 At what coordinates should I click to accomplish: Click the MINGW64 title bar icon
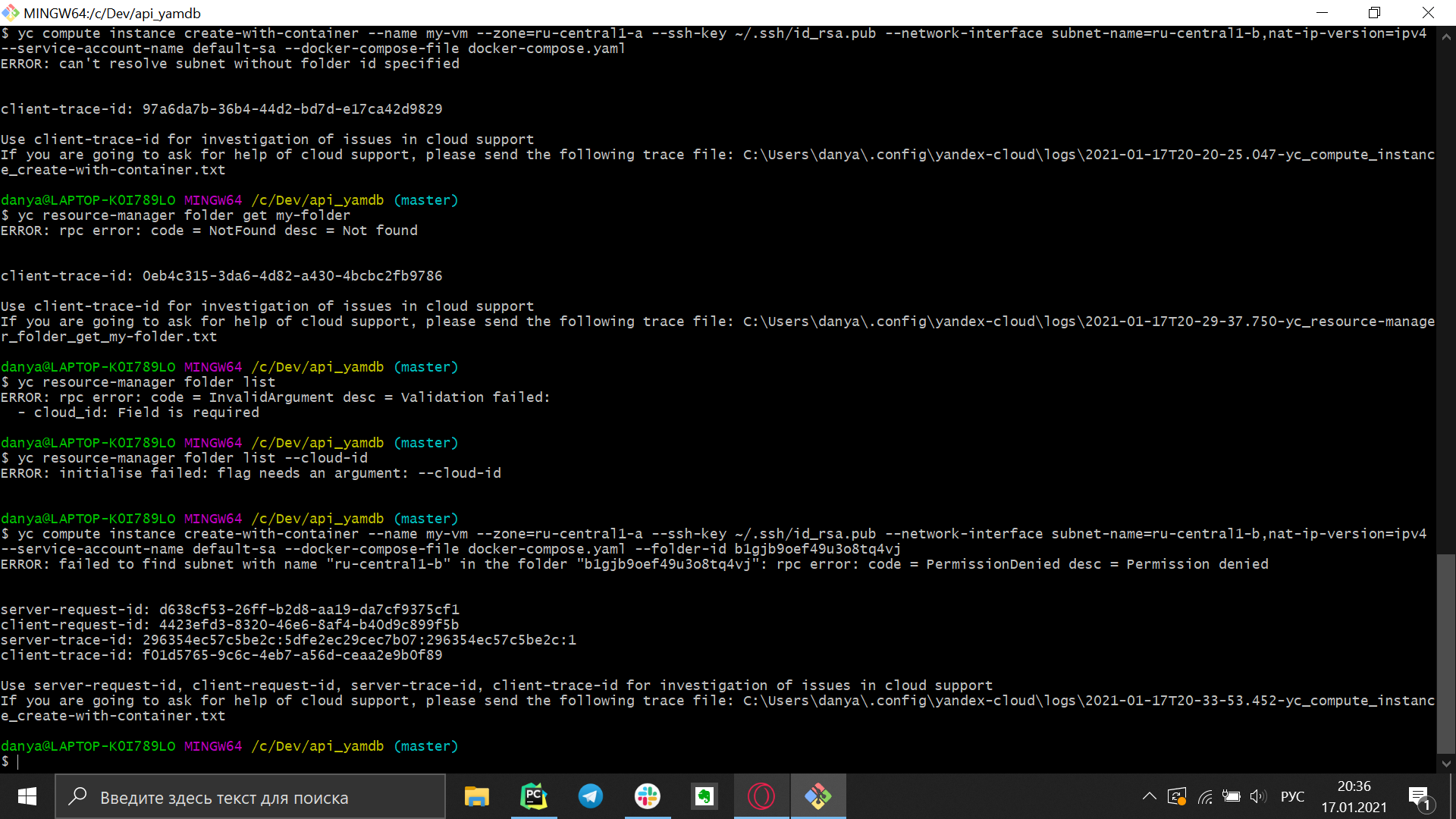click(x=11, y=13)
